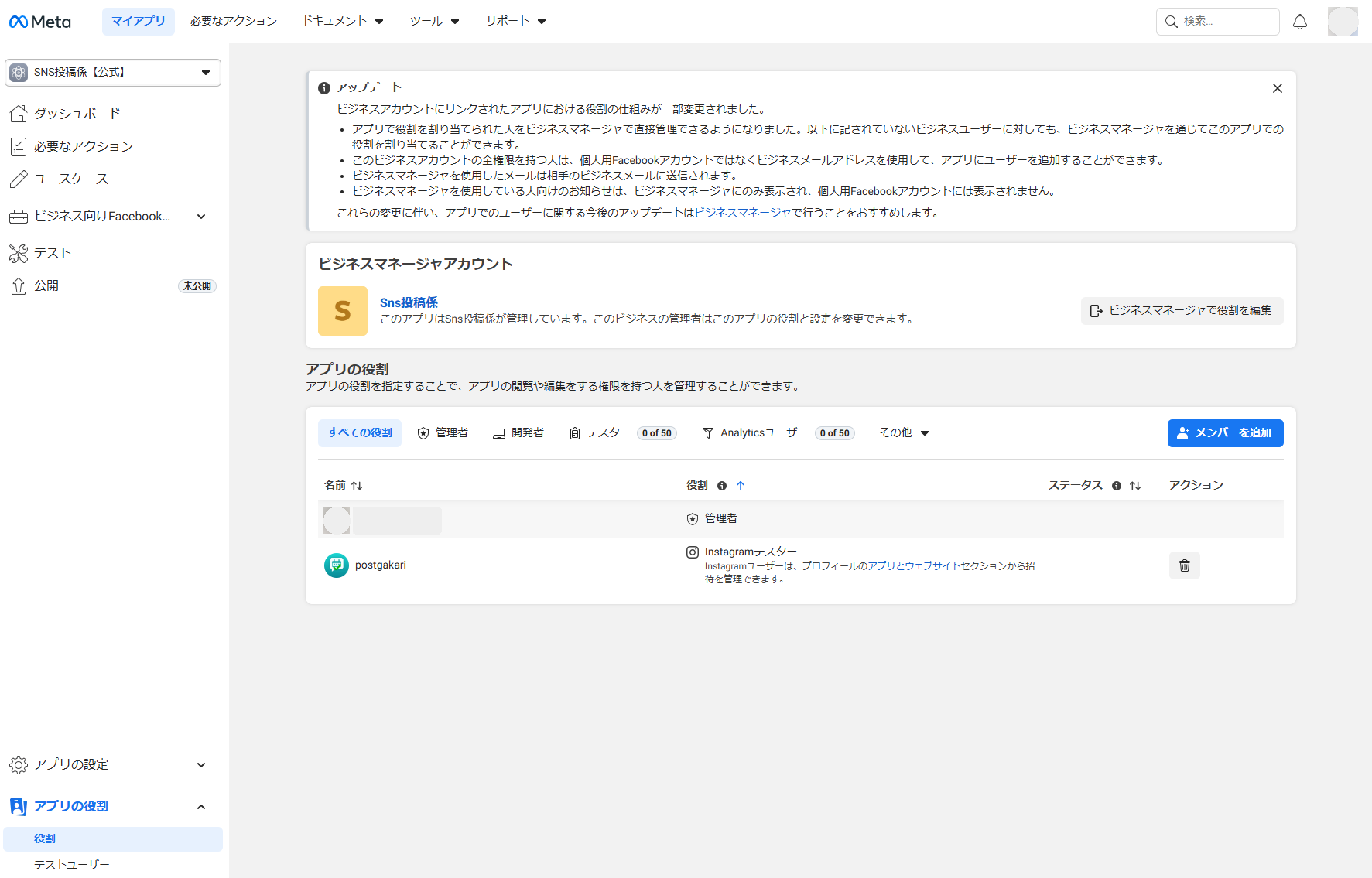Image resolution: width=1372 pixels, height=878 pixels.
Task: Open the notifications bell
Action: pyautogui.click(x=1300, y=22)
